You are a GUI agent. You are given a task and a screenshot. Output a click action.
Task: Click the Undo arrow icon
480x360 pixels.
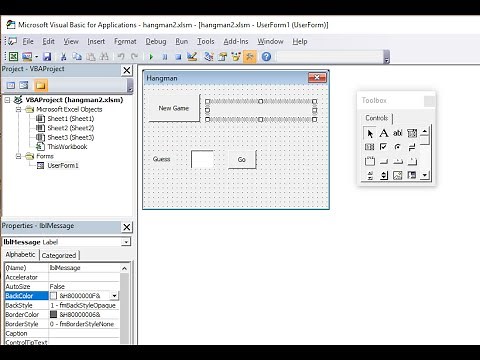(121, 57)
